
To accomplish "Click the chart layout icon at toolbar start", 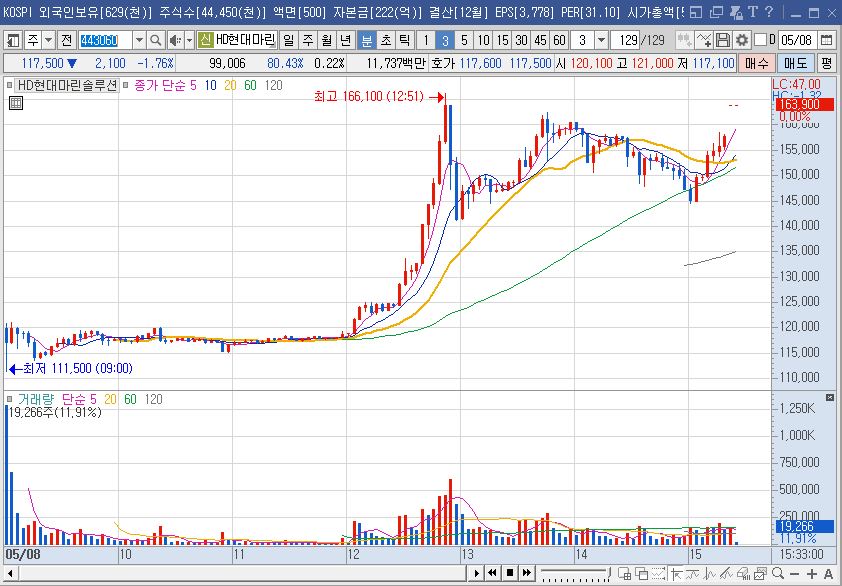I will 13,40.
